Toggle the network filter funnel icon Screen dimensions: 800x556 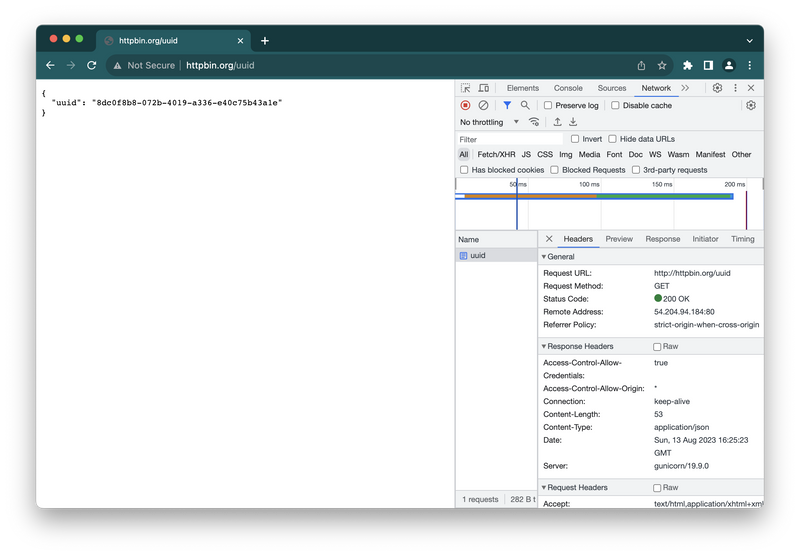pos(507,105)
